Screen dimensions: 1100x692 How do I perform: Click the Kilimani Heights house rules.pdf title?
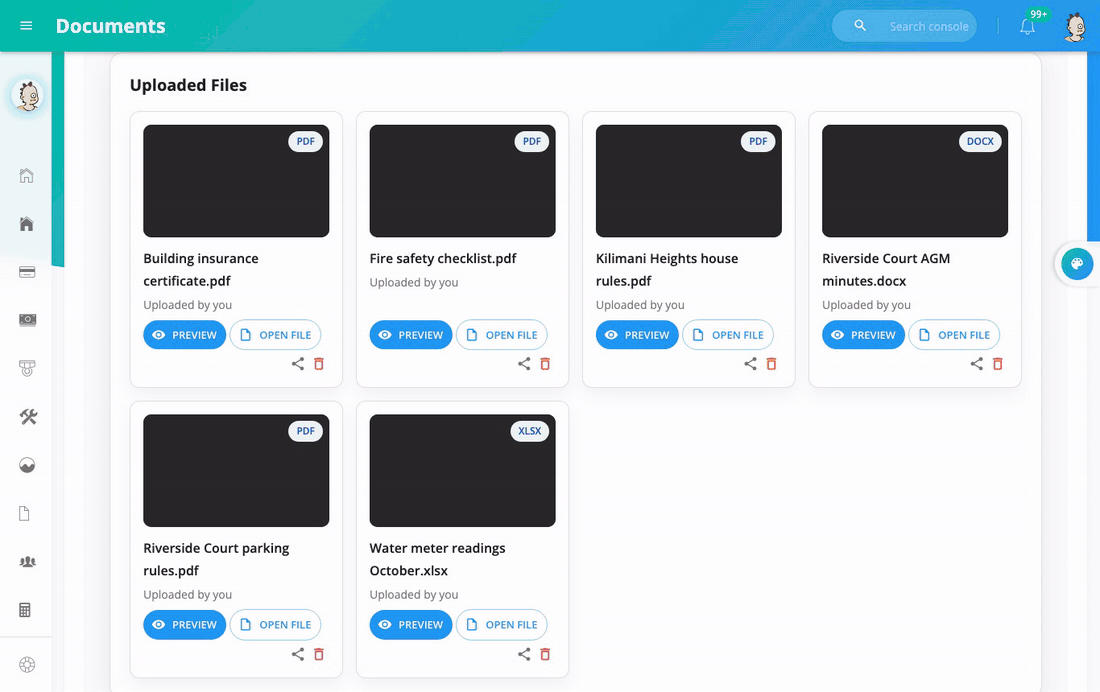click(667, 270)
